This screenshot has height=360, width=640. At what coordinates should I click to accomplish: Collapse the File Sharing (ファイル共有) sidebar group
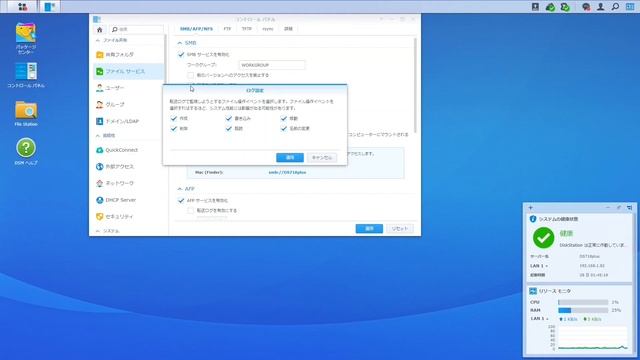(x=98, y=40)
